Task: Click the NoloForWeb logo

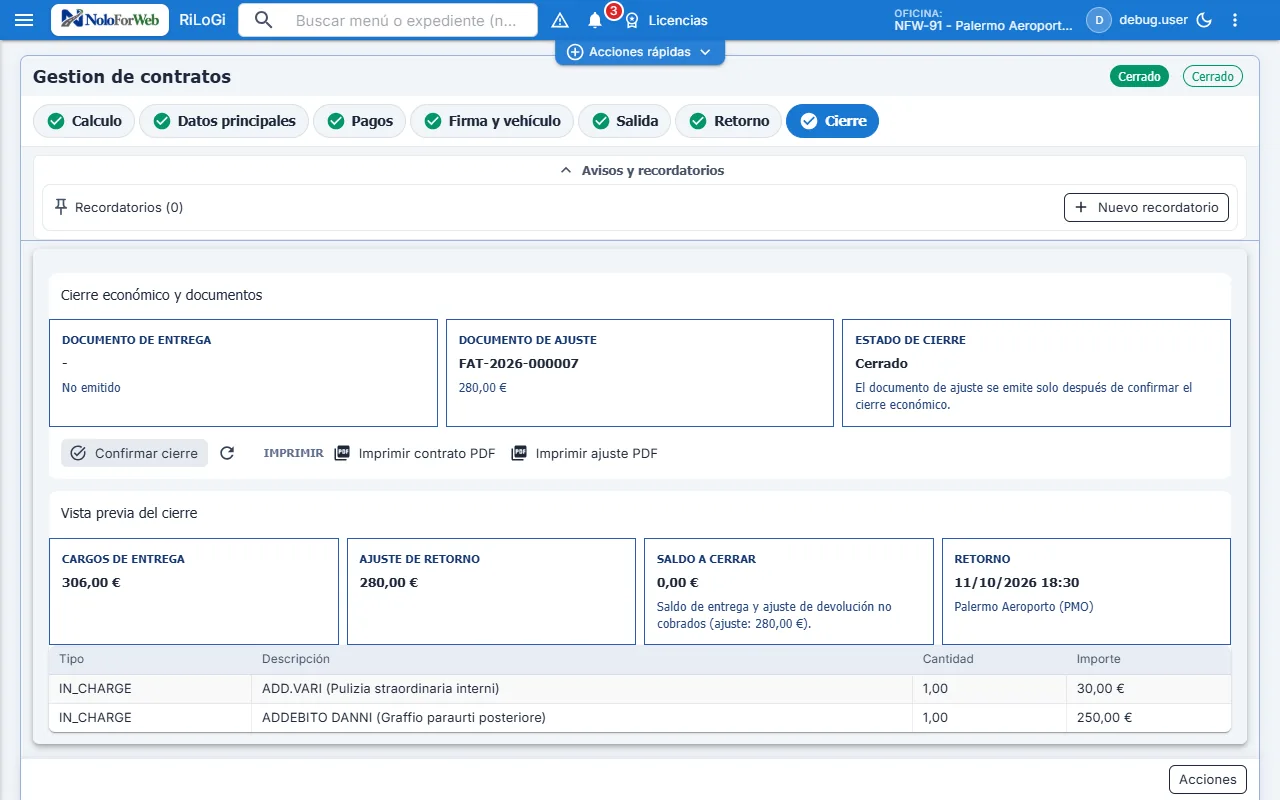Action: tap(110, 20)
